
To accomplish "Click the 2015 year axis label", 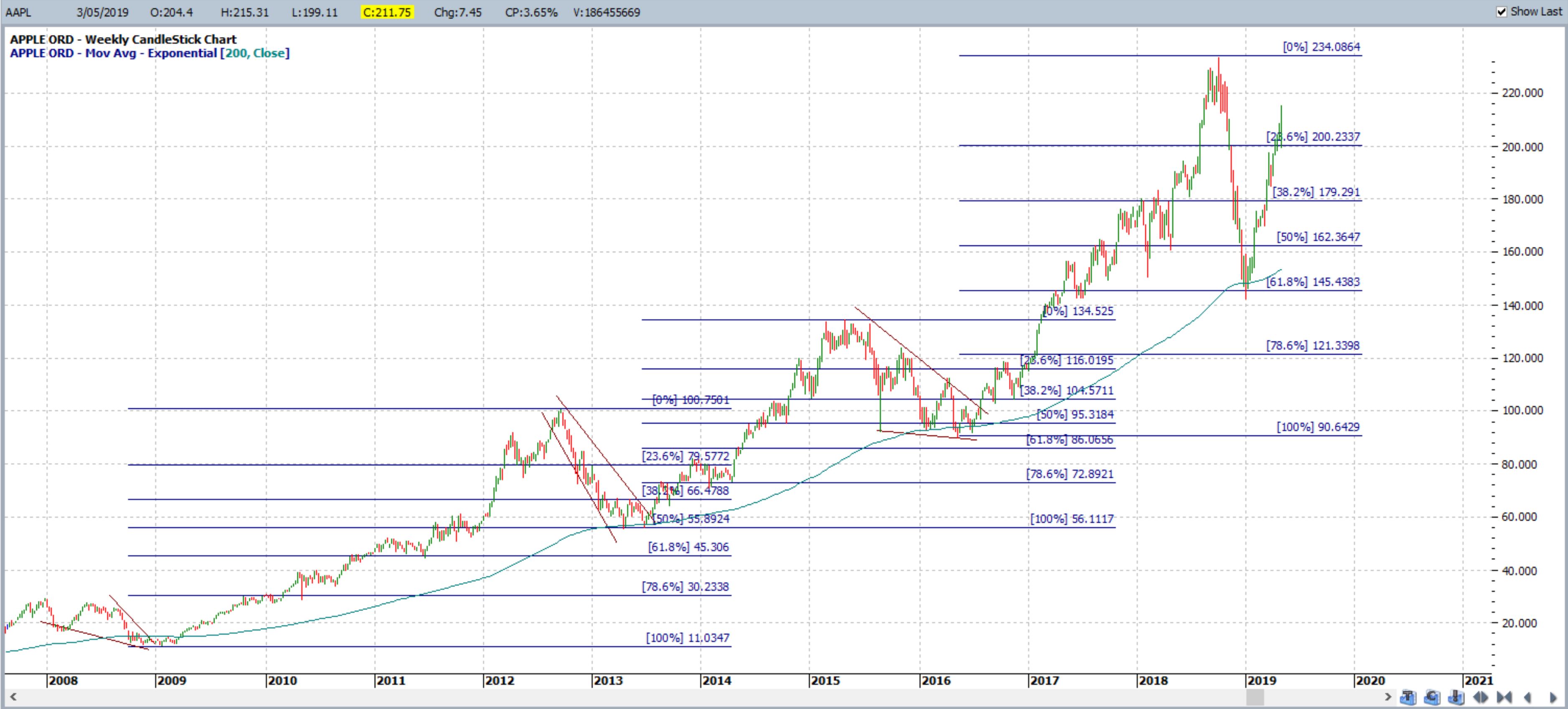I will point(825,680).
